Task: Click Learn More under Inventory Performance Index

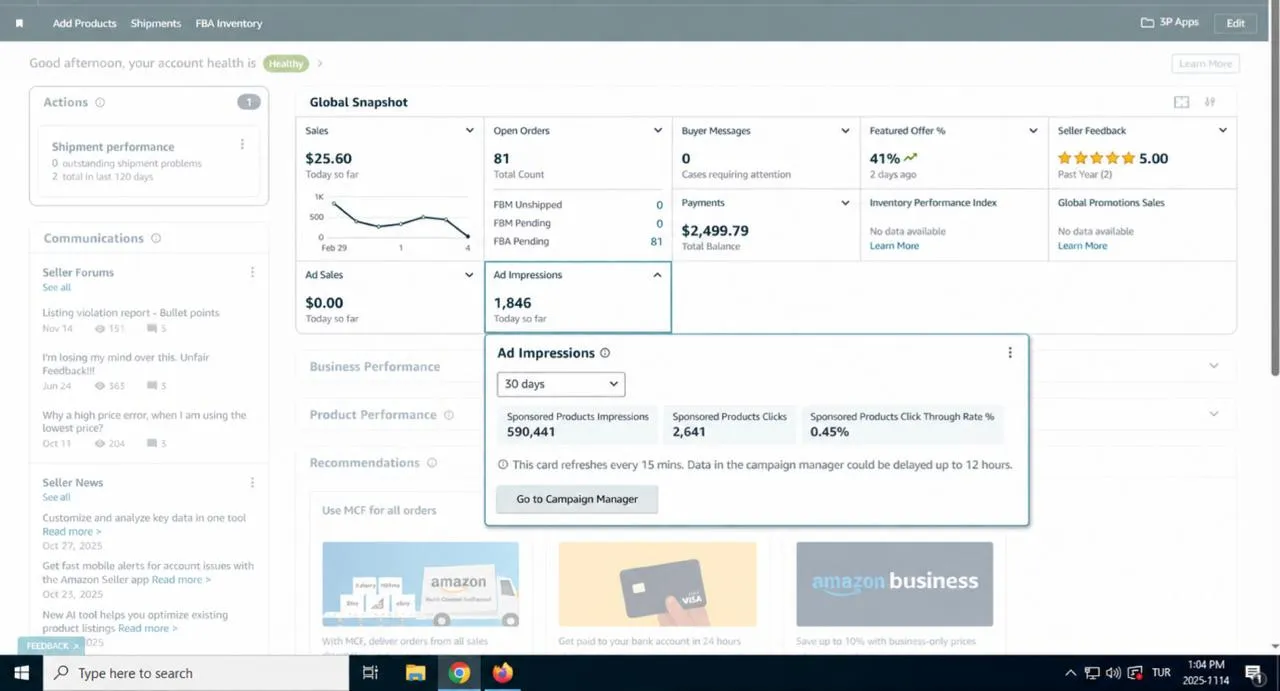Action: [894, 246]
